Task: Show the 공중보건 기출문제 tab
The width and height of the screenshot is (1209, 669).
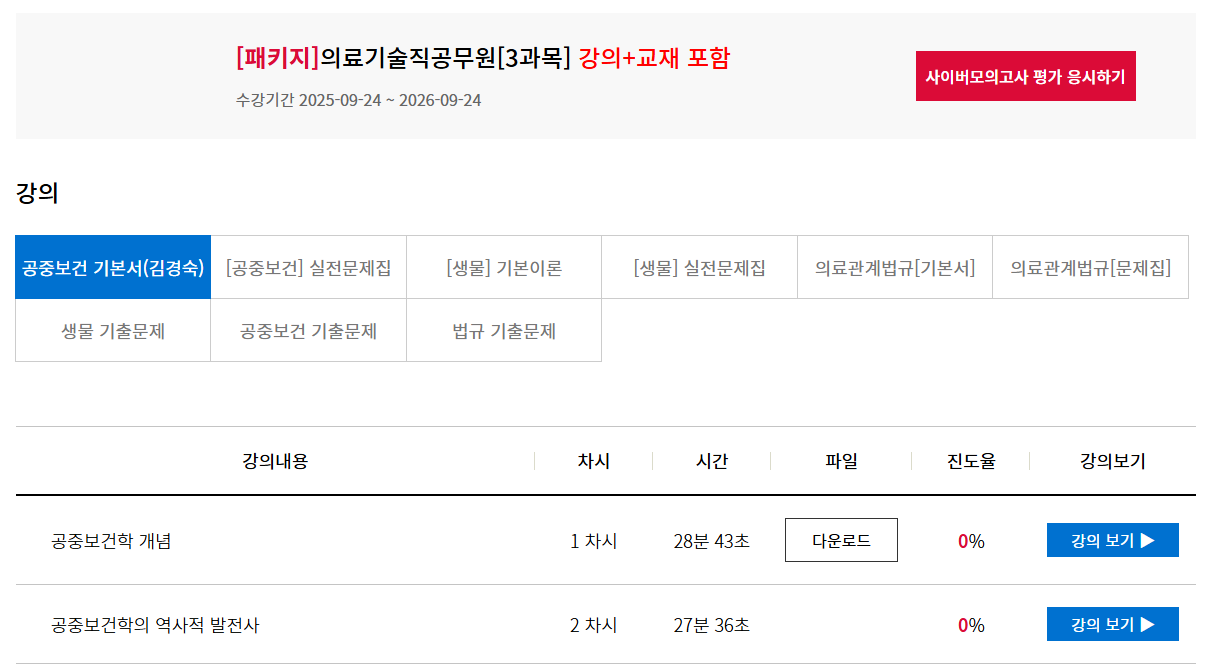Action: [x=308, y=331]
